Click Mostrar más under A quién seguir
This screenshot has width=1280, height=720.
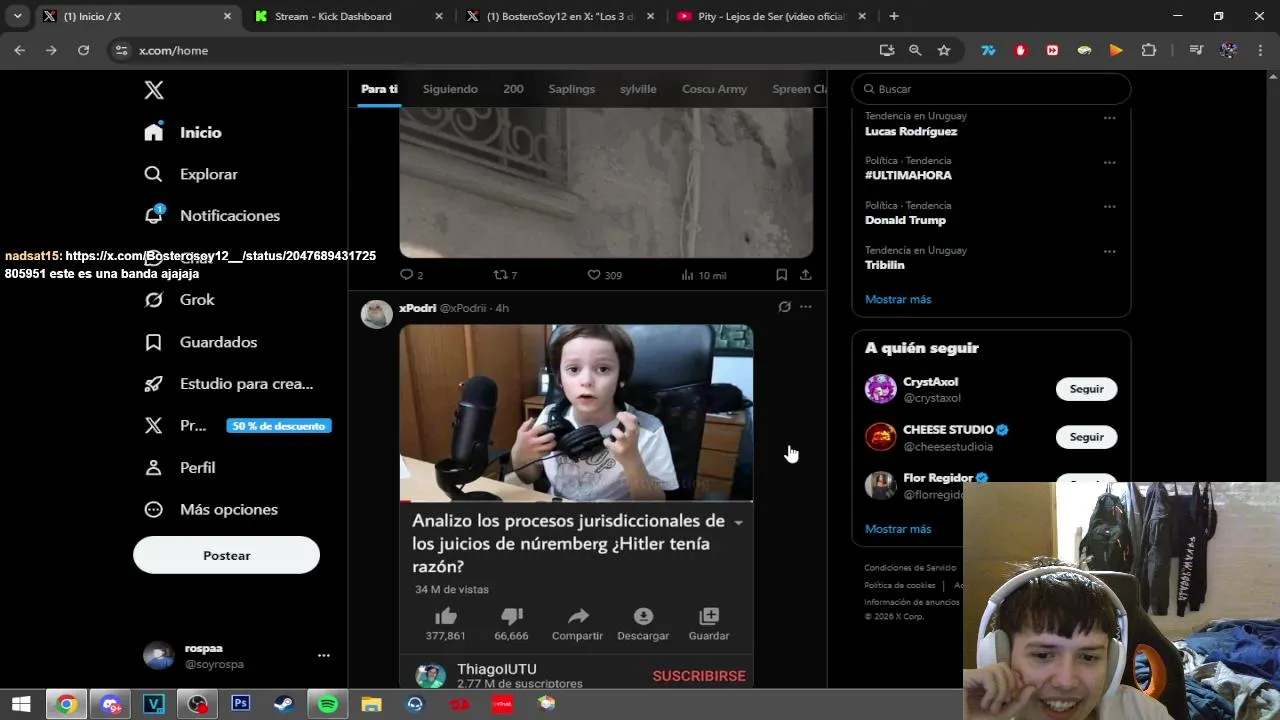(898, 529)
